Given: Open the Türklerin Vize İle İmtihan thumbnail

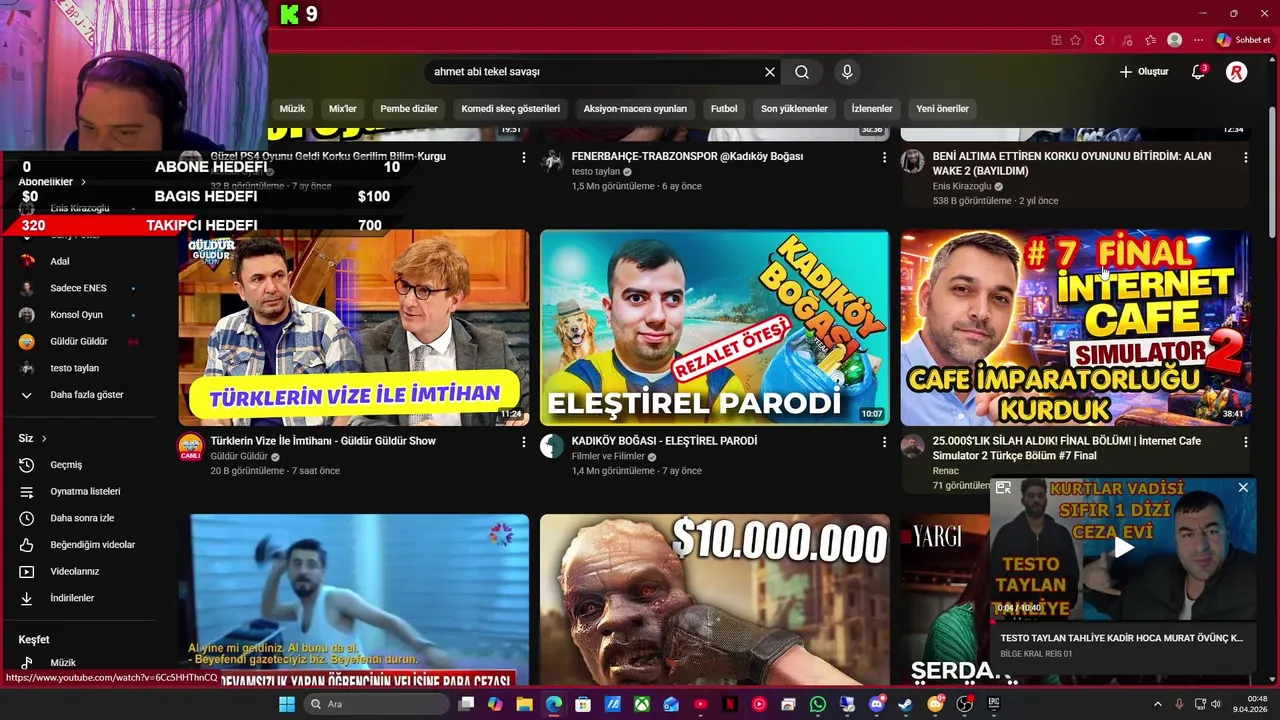Looking at the screenshot, I should (x=354, y=328).
